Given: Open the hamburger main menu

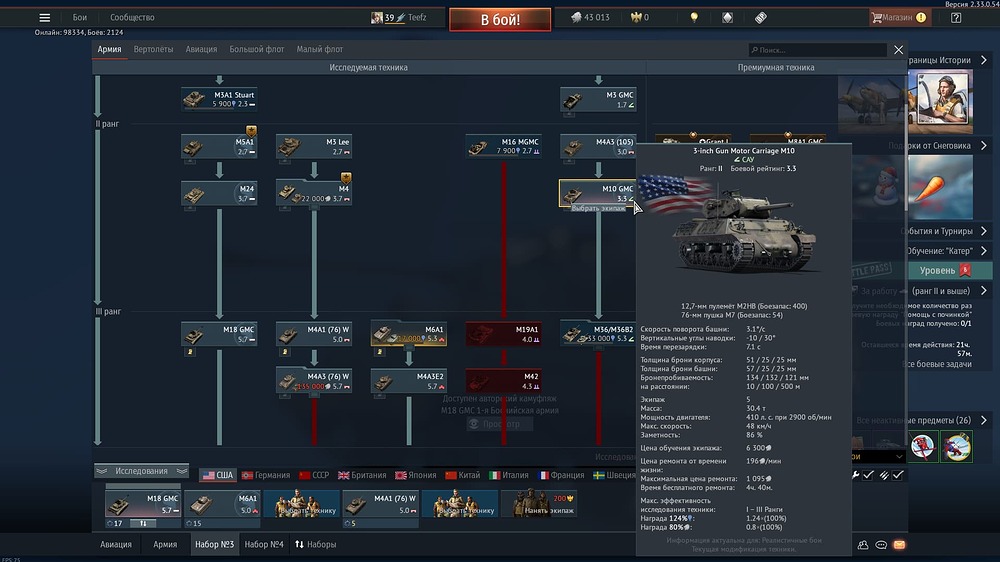Looking at the screenshot, I should 45,18.
